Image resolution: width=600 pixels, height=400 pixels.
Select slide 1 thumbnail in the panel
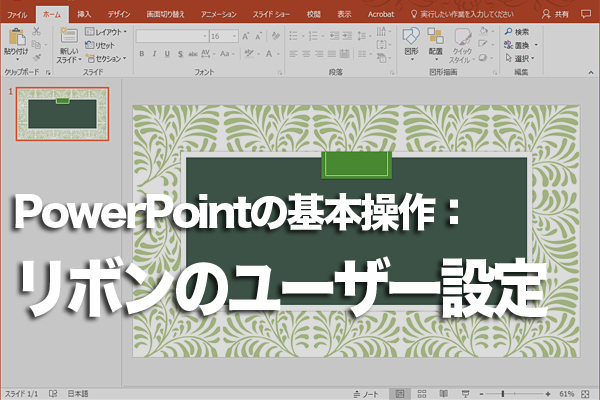point(63,113)
